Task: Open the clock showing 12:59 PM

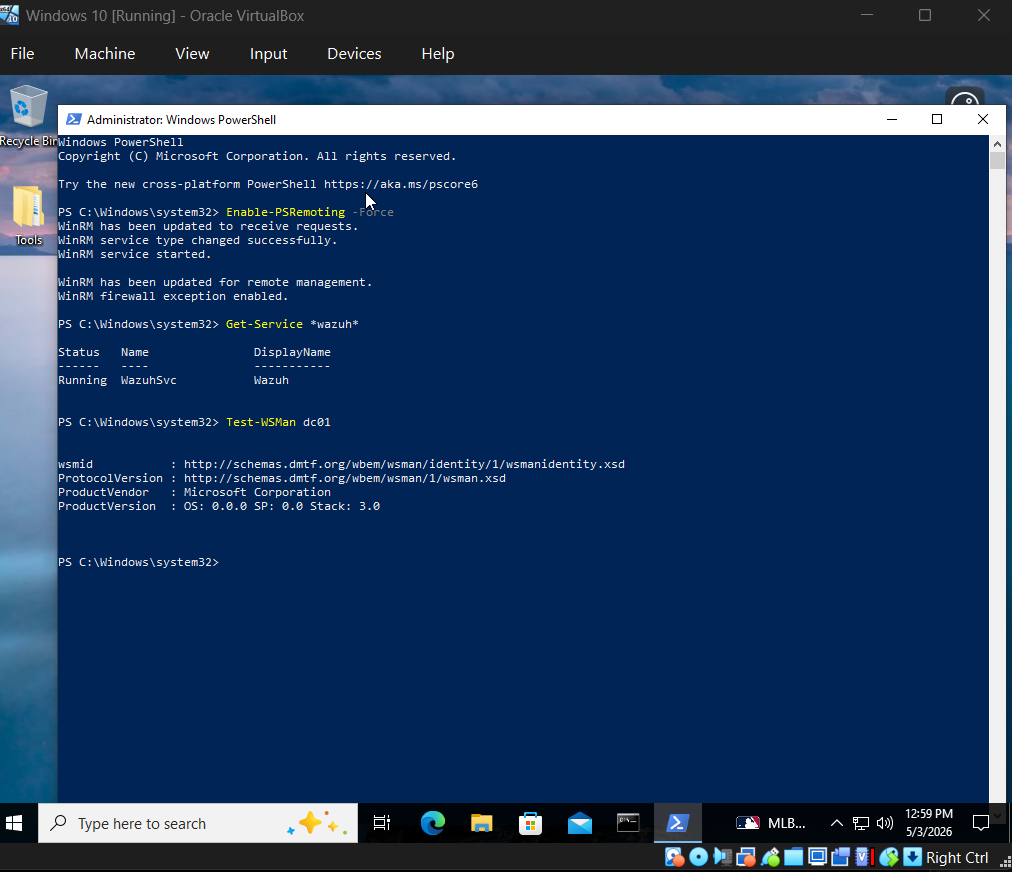Action: point(929,823)
